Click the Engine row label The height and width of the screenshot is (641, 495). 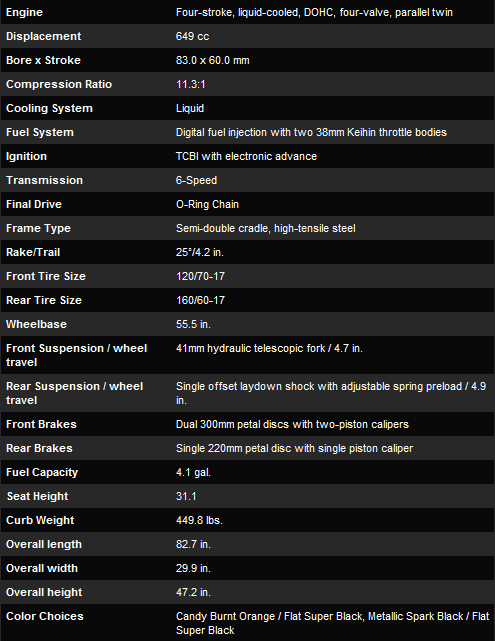coord(24,12)
